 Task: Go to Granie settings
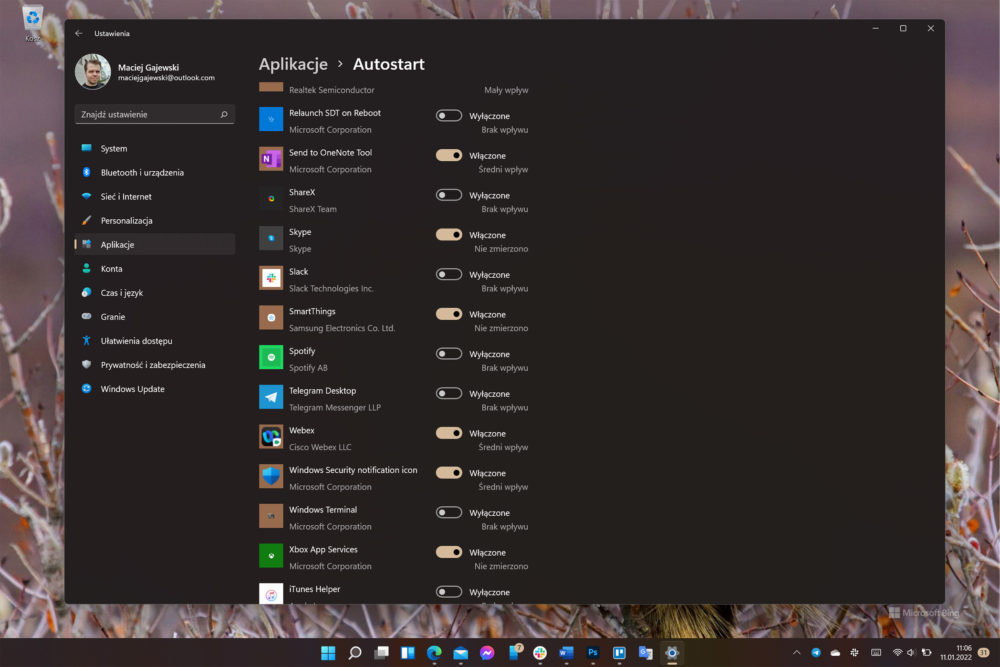pos(155,316)
